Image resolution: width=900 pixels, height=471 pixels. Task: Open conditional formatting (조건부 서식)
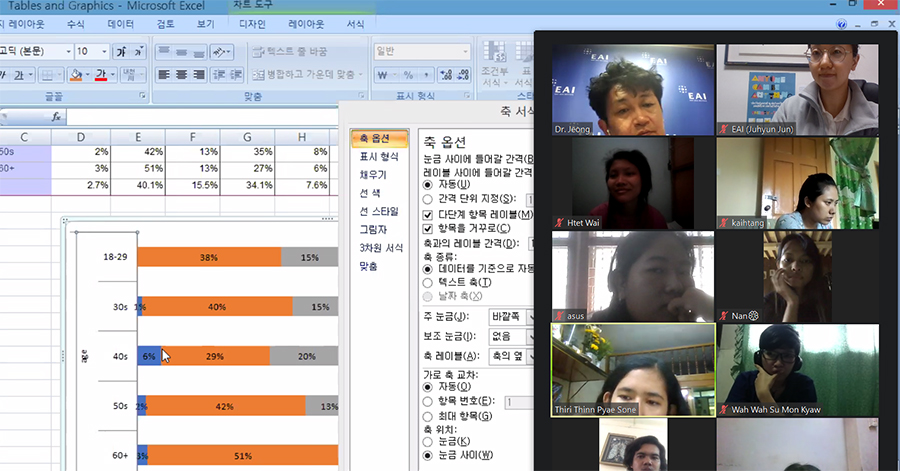tap(494, 64)
